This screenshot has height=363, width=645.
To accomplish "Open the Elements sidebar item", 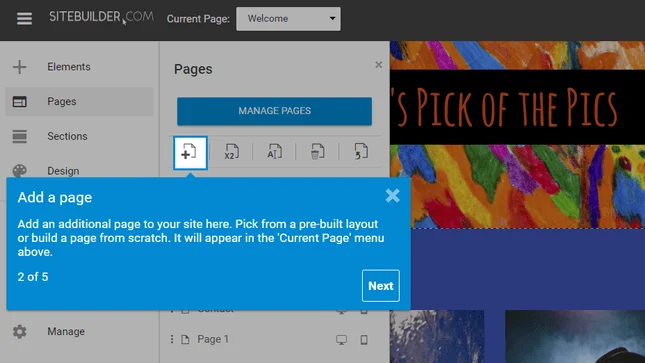I will pyautogui.click(x=68, y=67).
